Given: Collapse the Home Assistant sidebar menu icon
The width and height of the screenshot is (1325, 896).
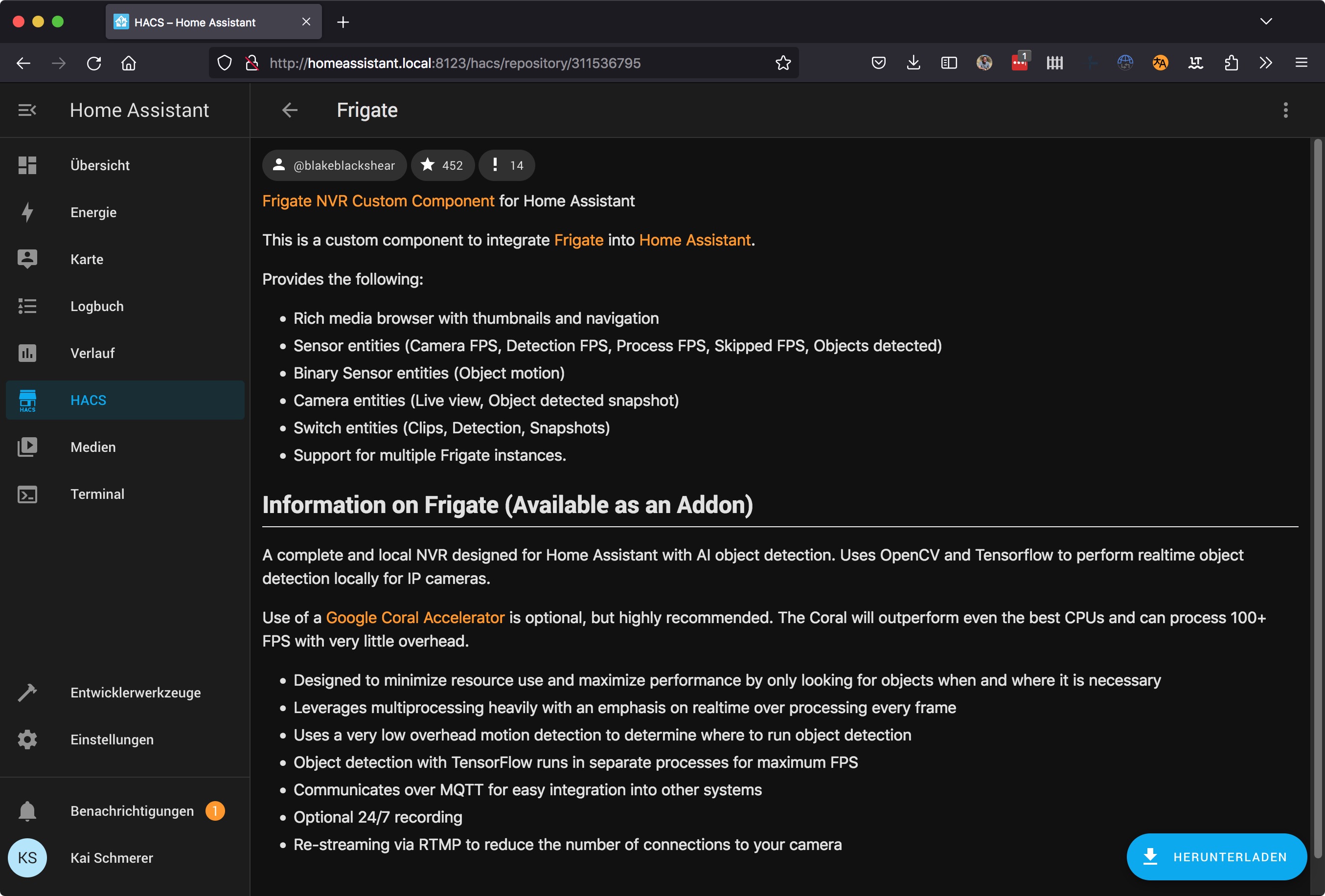Looking at the screenshot, I should pos(27,110).
